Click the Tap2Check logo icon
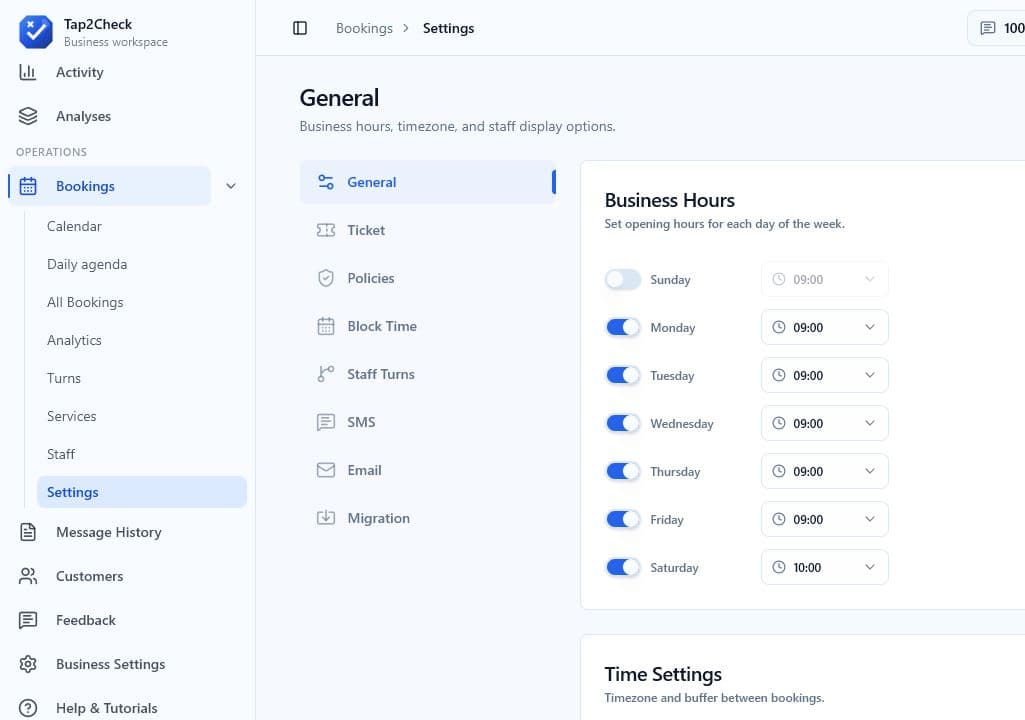This screenshot has width=1025, height=720. pyautogui.click(x=36, y=31)
